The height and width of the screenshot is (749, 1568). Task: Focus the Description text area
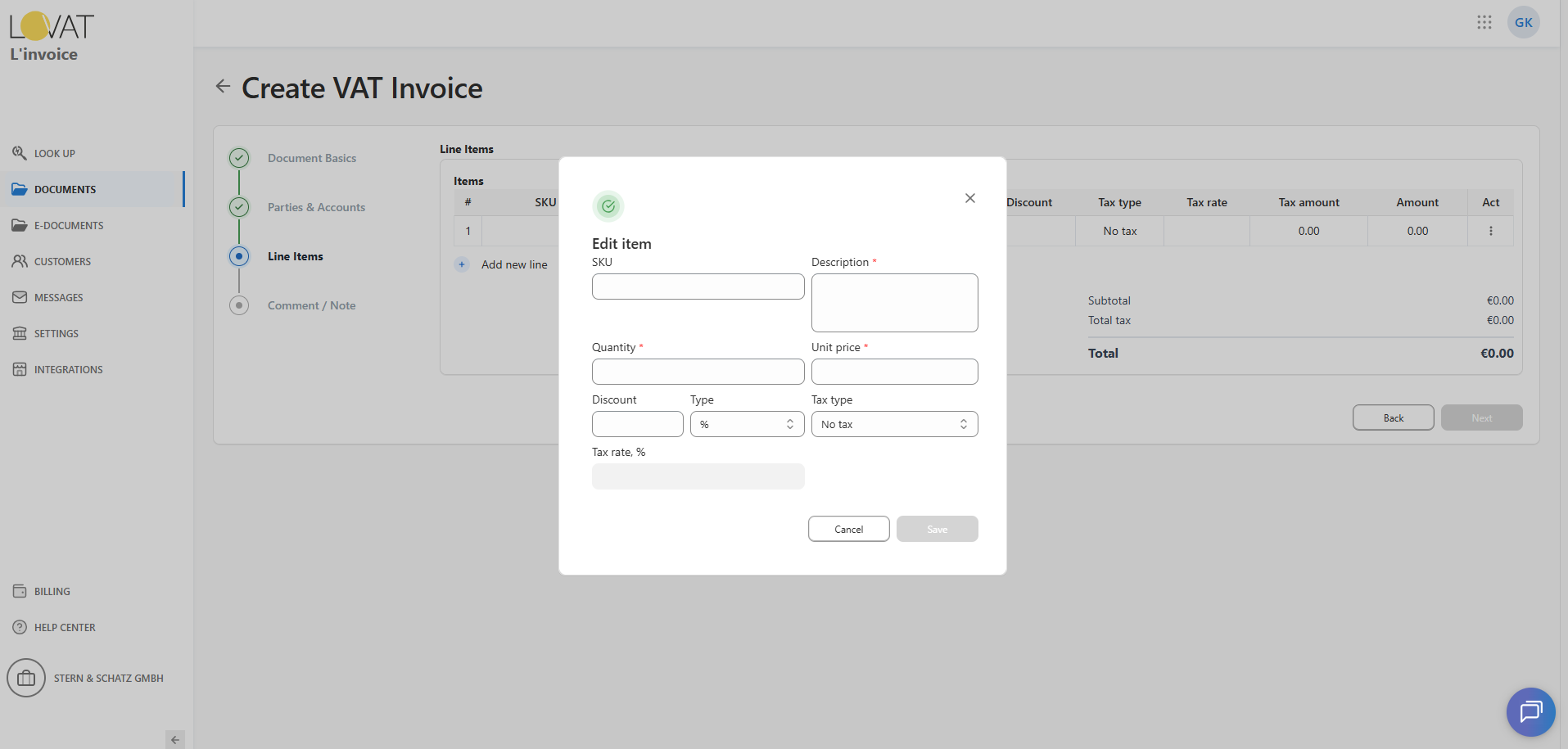pos(894,303)
